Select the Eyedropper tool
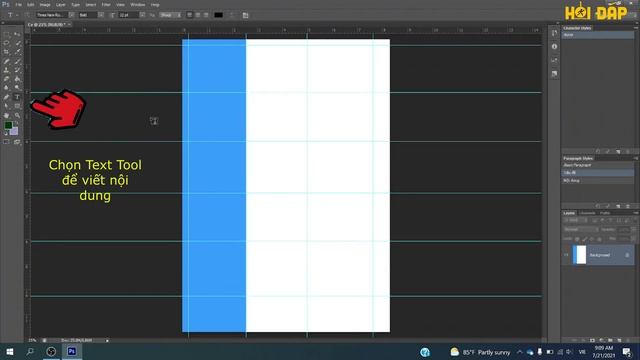Image resolution: width=640 pixels, height=360 pixels. coord(17,52)
